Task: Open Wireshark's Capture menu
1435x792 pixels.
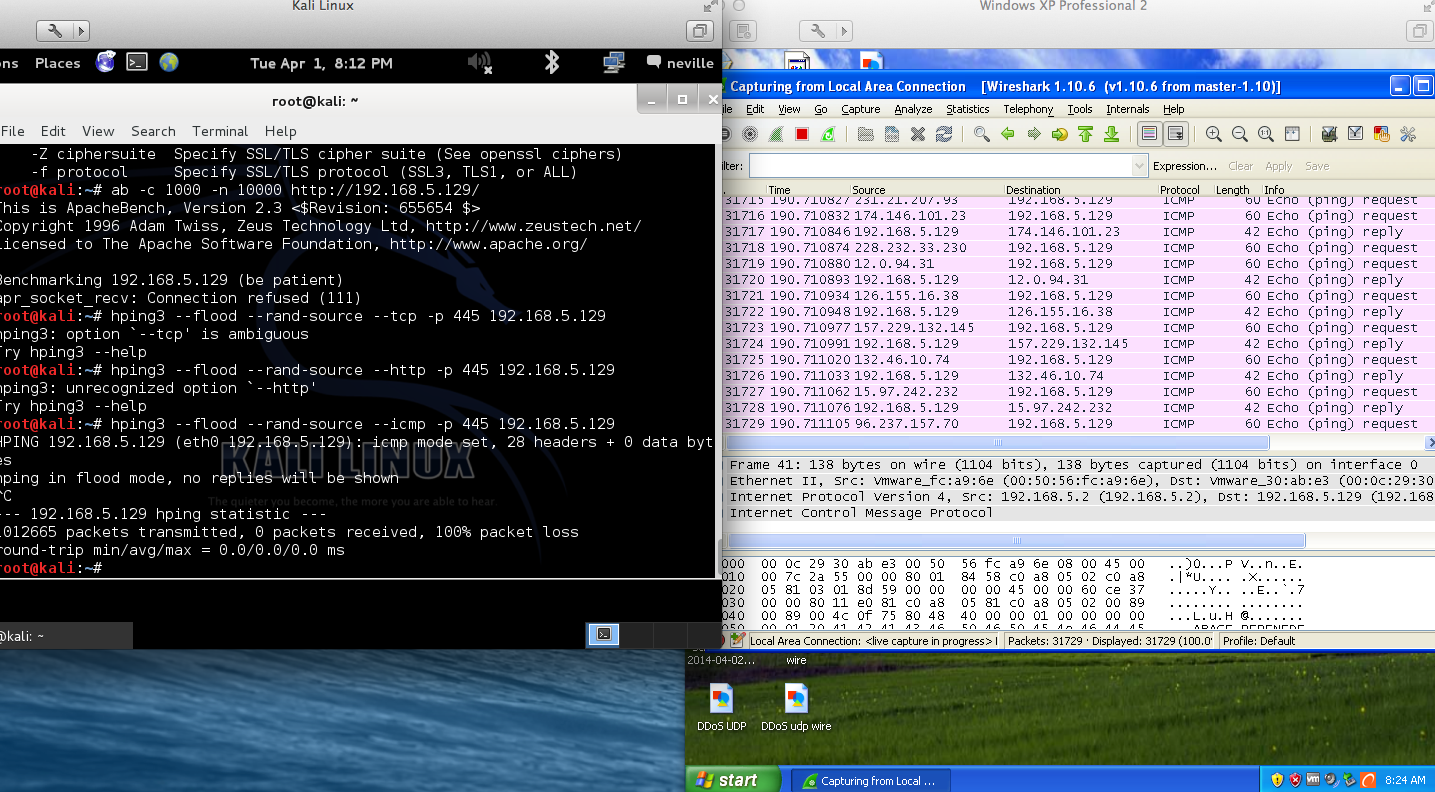Action: (x=860, y=109)
